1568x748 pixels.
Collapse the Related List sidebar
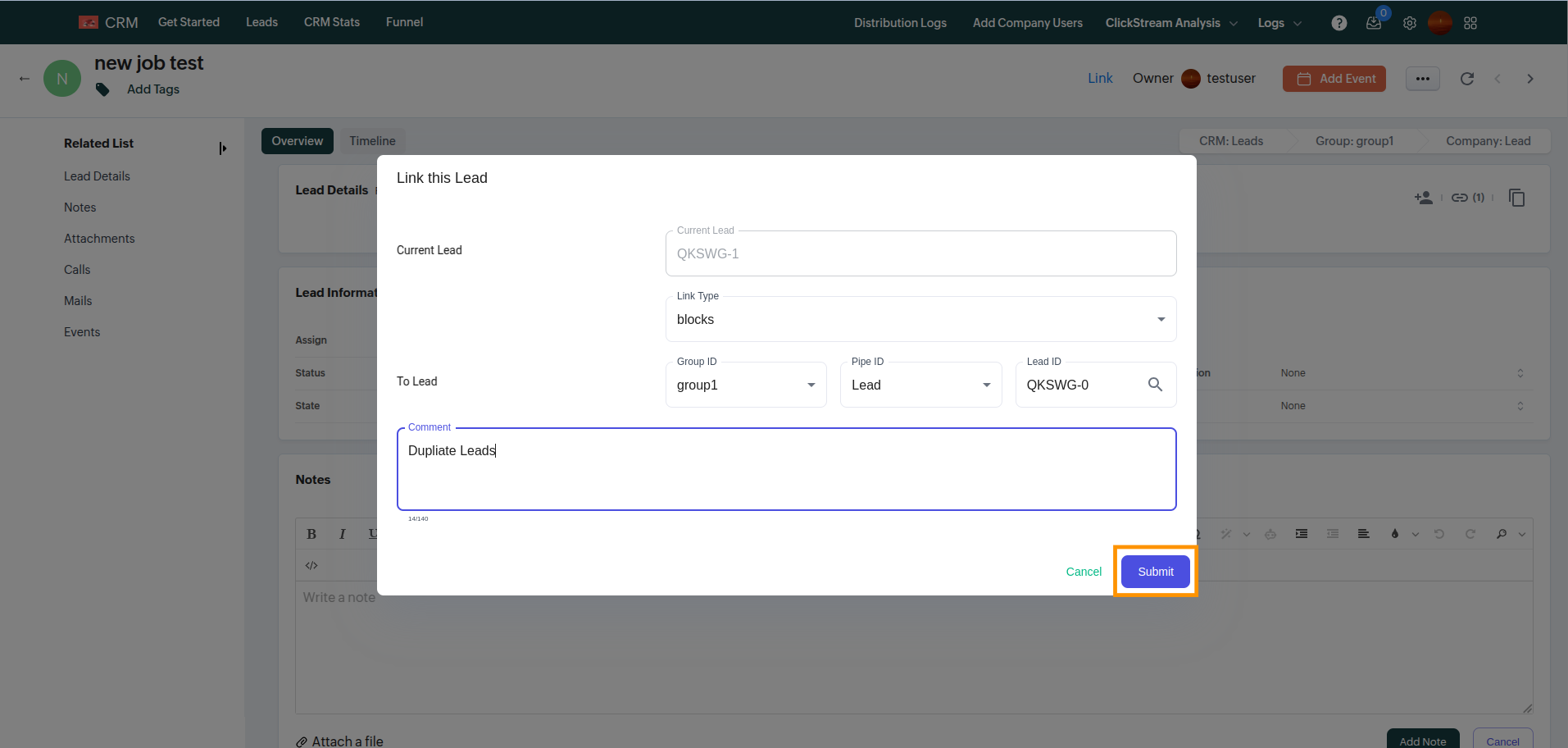(x=222, y=148)
